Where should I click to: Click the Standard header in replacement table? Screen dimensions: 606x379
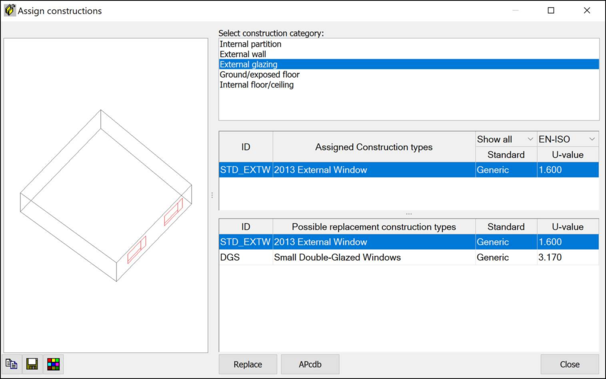(x=506, y=227)
